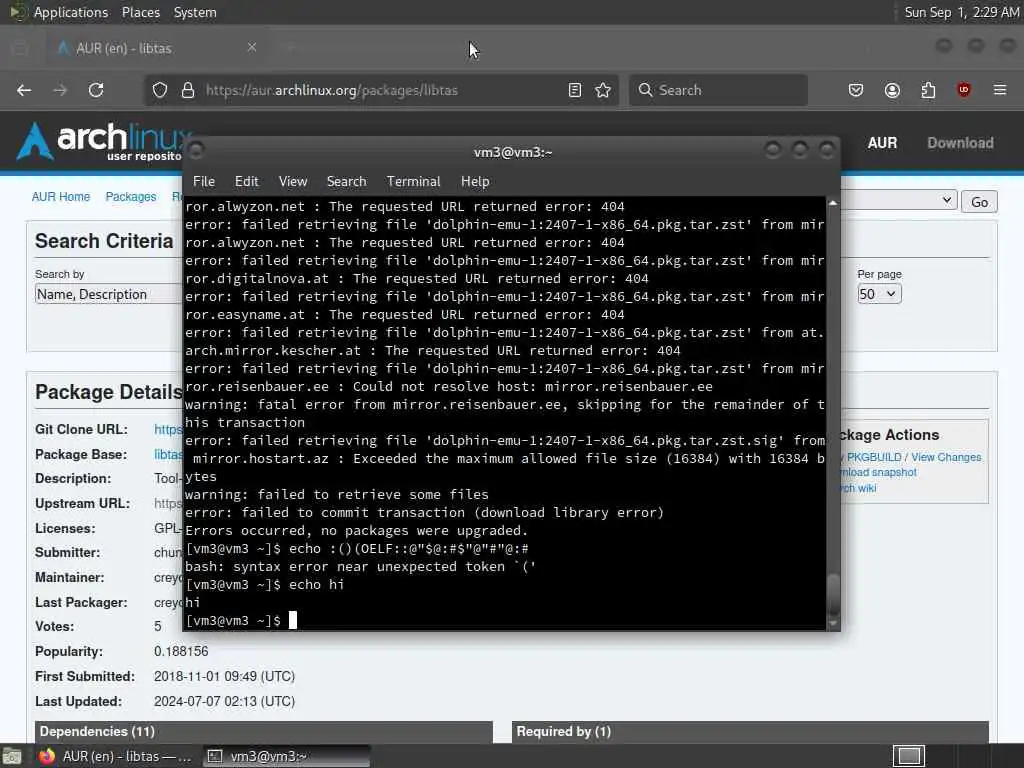Image resolution: width=1024 pixels, height=768 pixels.
Task: Open the PKGBUILD link
Action: pyautogui.click(x=874, y=457)
